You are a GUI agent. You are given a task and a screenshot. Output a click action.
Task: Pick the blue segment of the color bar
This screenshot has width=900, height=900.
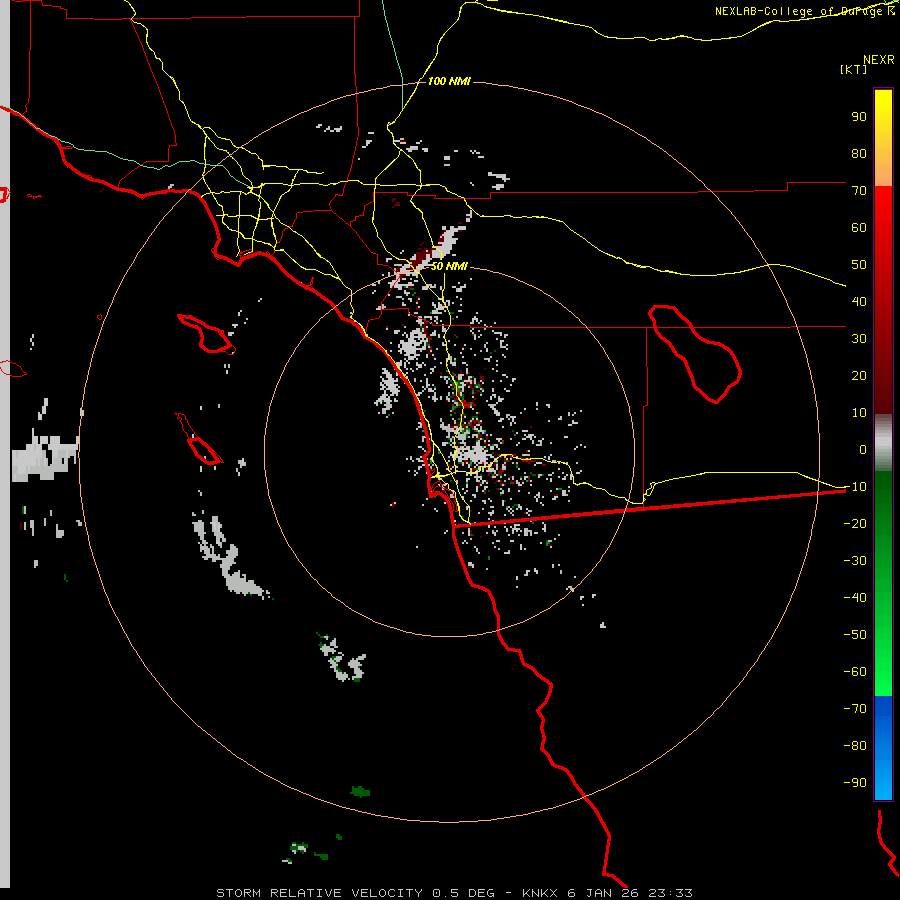[x=883, y=747]
